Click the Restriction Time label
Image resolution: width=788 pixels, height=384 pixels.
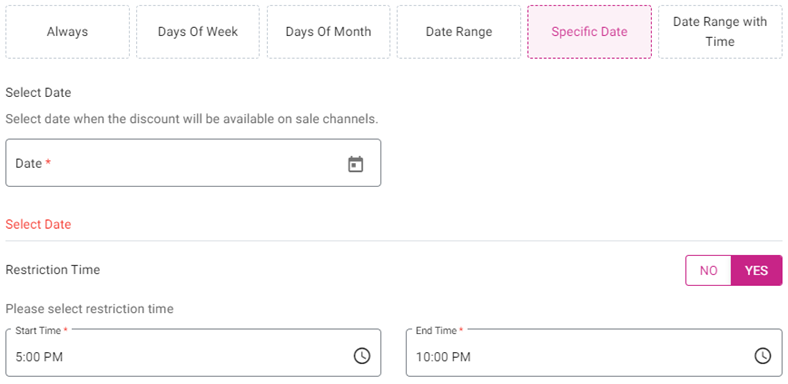[x=53, y=270]
